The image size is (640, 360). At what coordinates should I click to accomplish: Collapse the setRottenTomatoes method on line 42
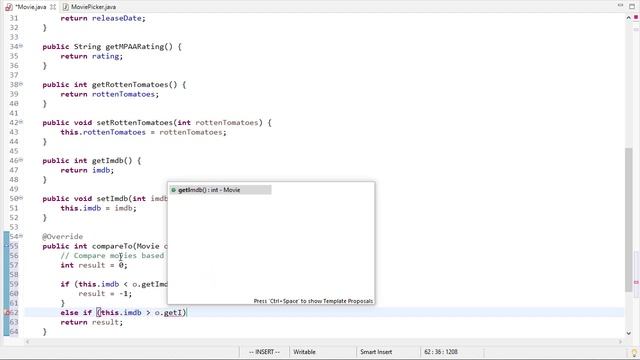click(x=21, y=122)
